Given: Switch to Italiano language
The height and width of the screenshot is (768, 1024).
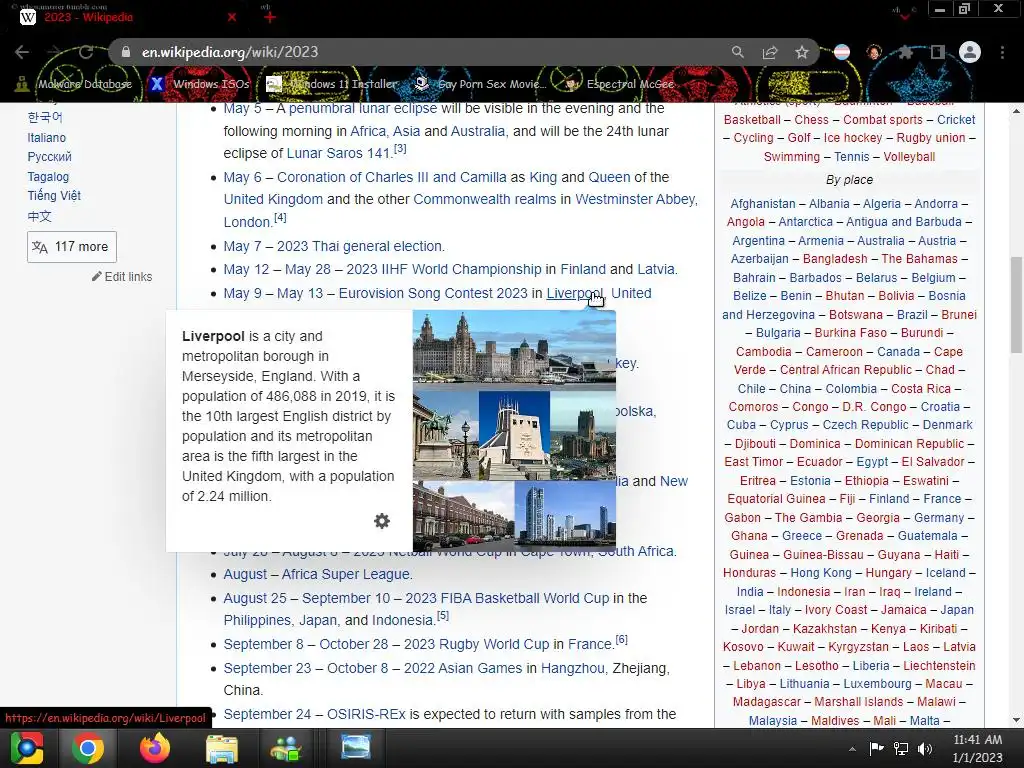Looking at the screenshot, I should [46, 138].
